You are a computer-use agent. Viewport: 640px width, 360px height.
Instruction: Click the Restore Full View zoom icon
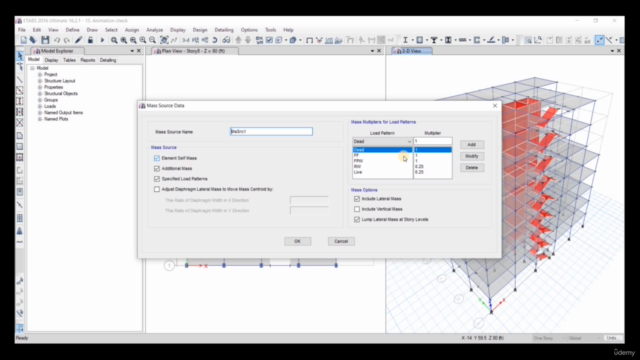click(x=124, y=40)
